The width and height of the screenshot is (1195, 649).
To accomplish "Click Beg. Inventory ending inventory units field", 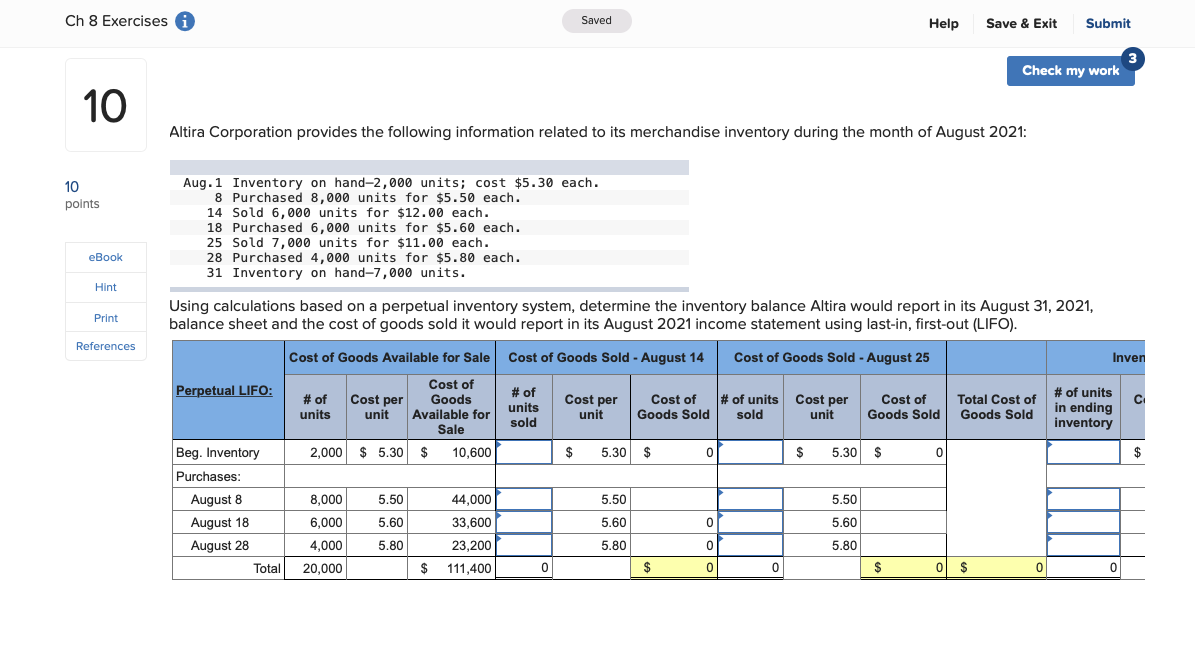I will 1083,452.
